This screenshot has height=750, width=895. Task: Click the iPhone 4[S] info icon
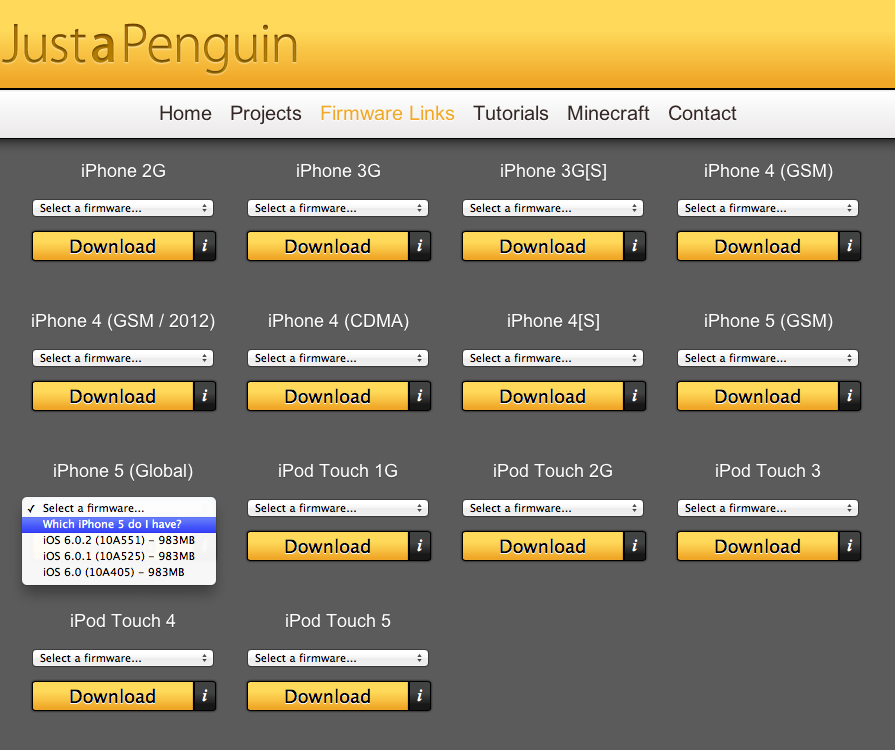tap(635, 396)
